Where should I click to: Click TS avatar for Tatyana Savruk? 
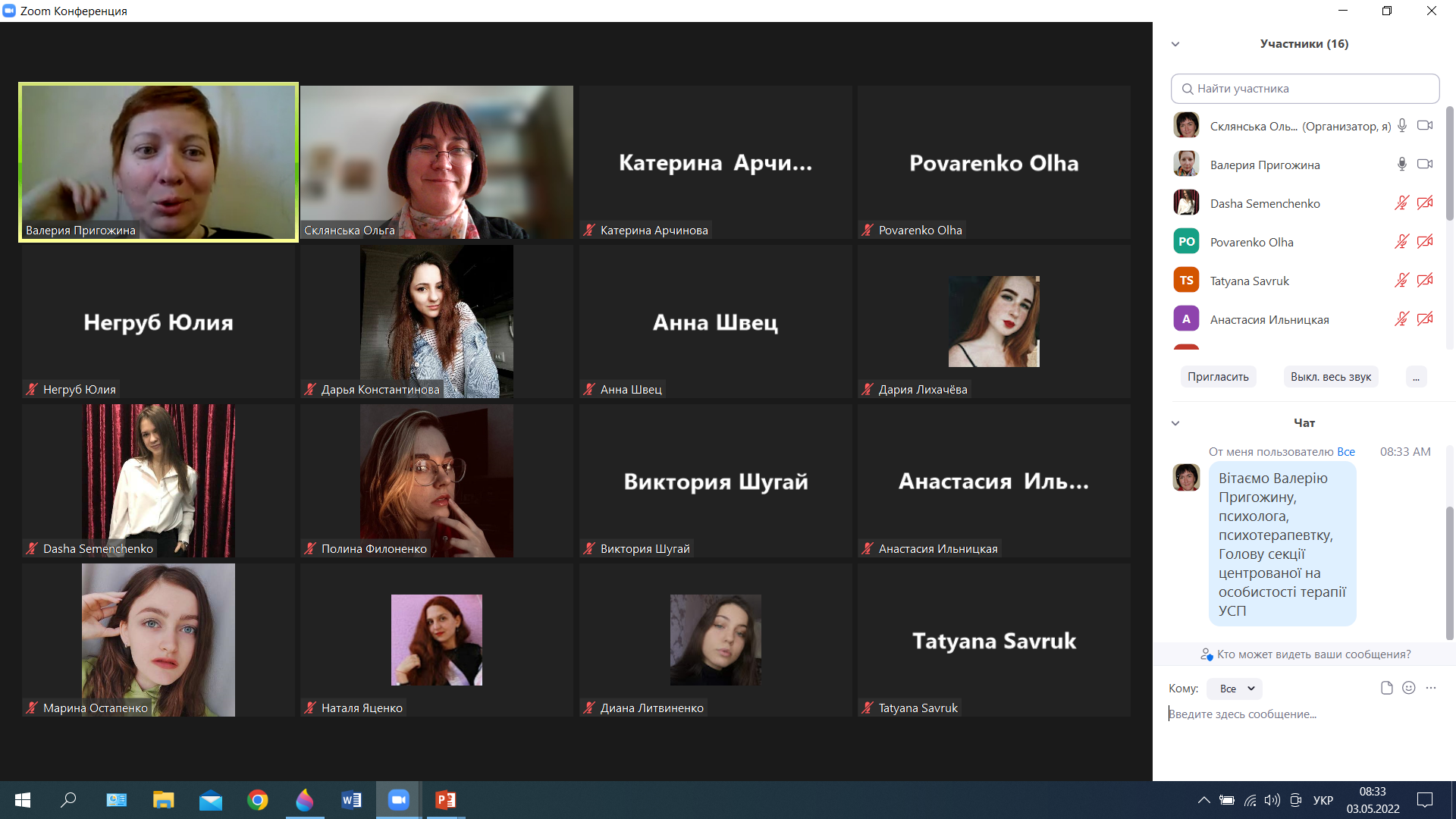pyautogui.click(x=1186, y=280)
